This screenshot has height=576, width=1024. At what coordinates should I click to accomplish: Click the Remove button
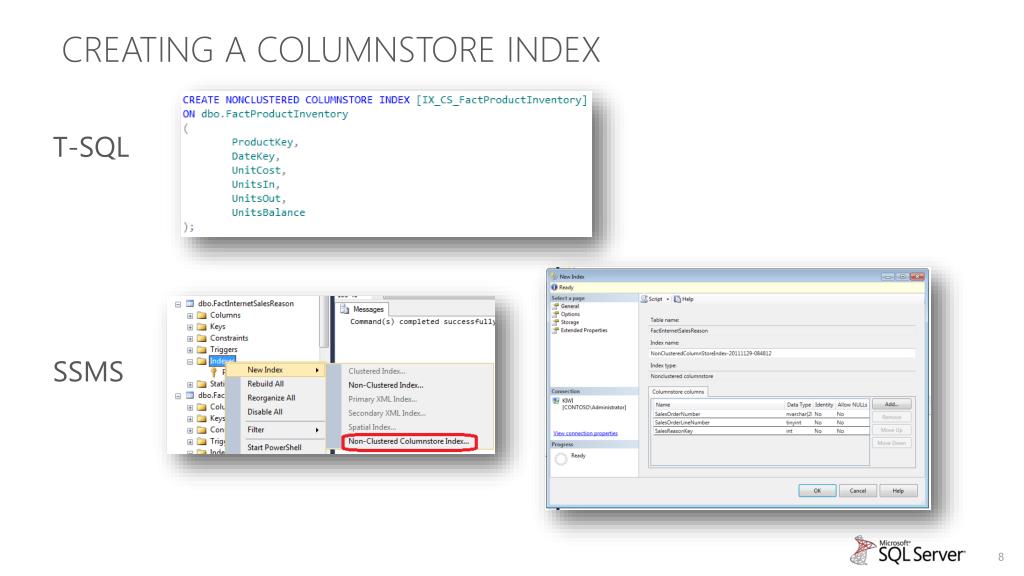pos(891,417)
